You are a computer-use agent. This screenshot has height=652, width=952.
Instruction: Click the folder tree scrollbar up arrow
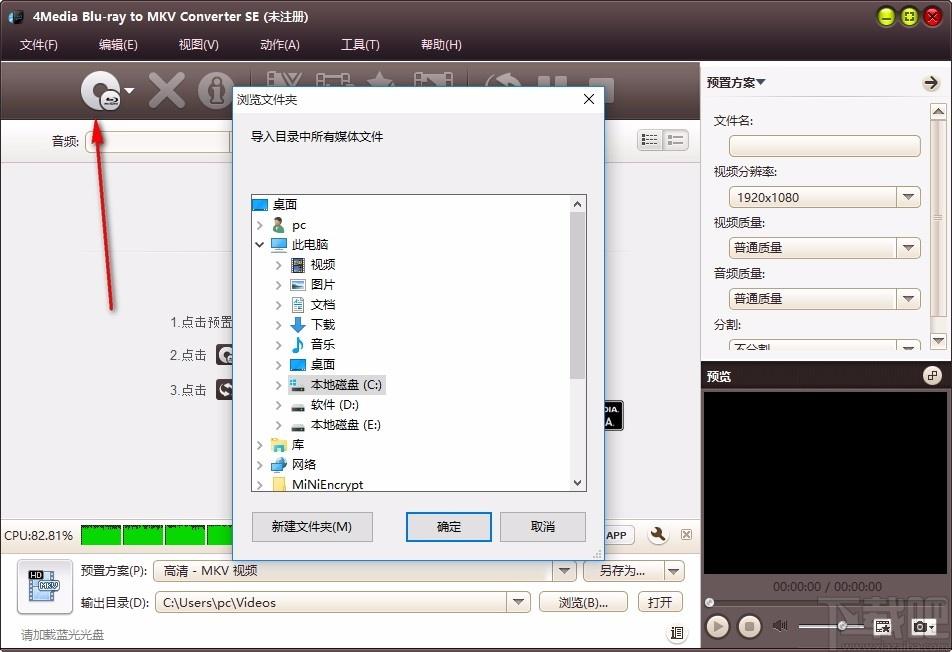click(577, 204)
